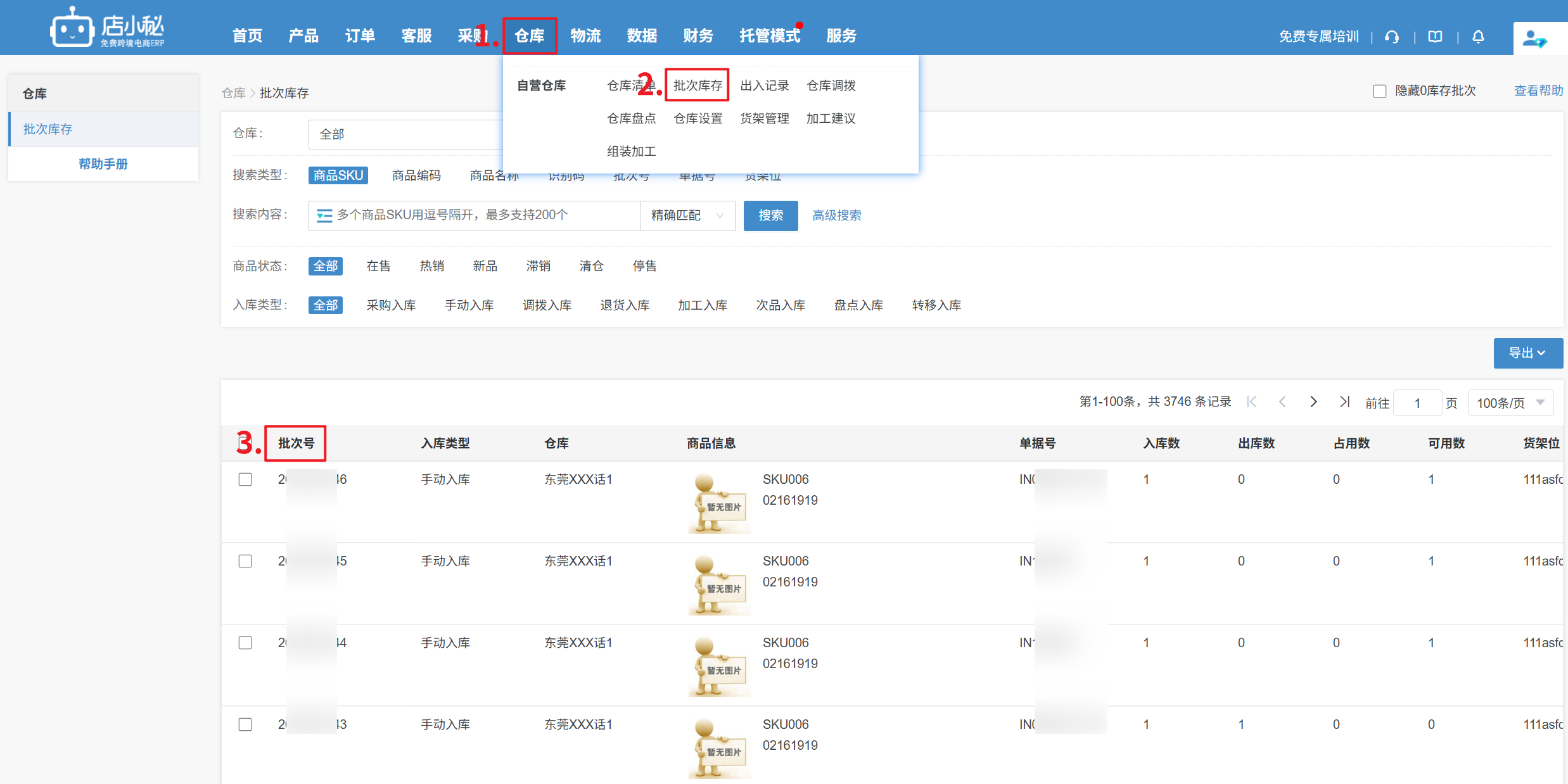
Task: Select the first batch row checkbox
Action: point(245,479)
